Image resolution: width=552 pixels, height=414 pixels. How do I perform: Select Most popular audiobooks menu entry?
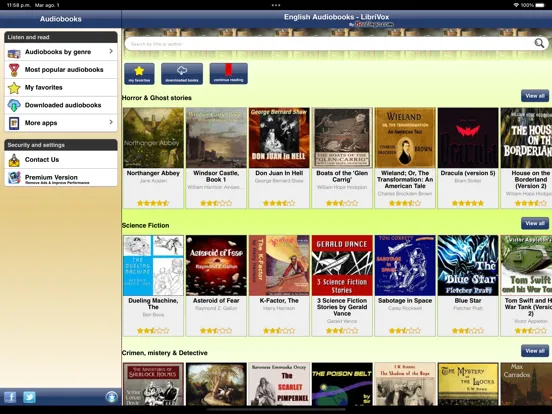(x=61, y=70)
